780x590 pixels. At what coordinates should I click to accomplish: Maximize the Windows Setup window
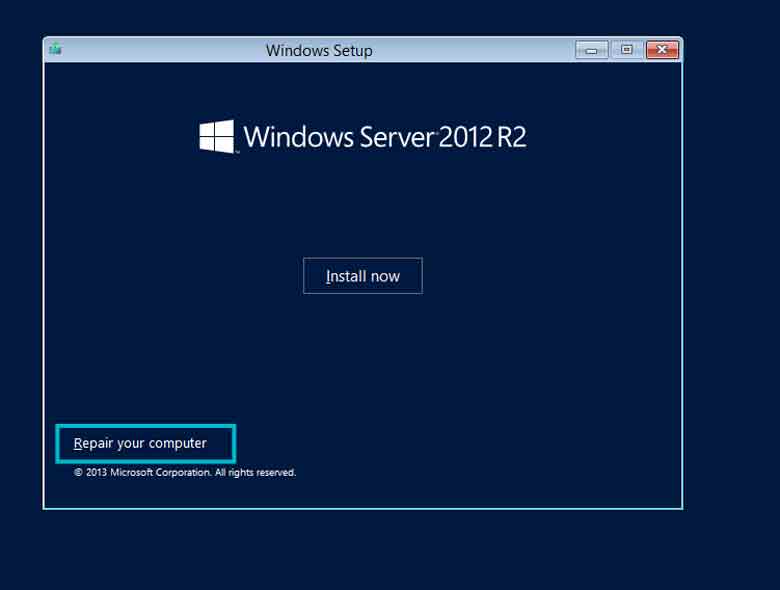click(x=626, y=50)
